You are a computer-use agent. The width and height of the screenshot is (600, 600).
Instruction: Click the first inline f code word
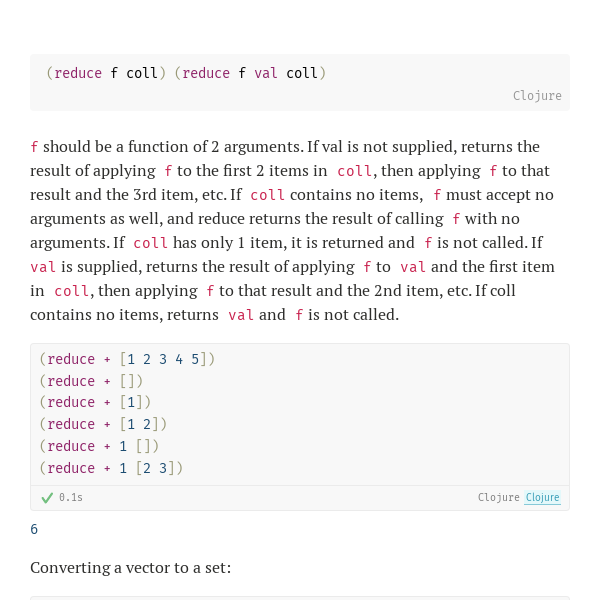pyautogui.click(x=34, y=147)
